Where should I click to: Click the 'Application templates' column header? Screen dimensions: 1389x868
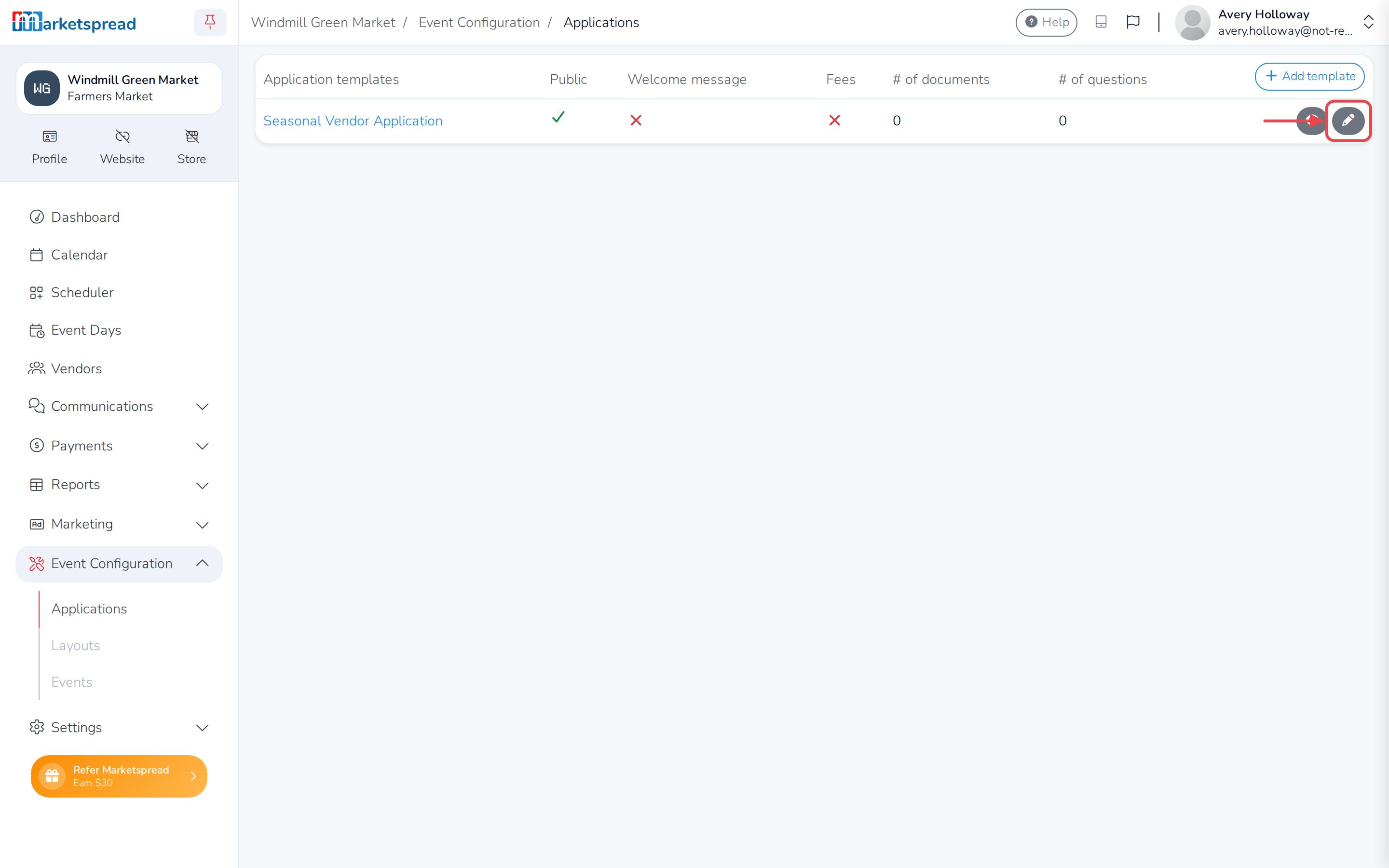[x=331, y=79]
